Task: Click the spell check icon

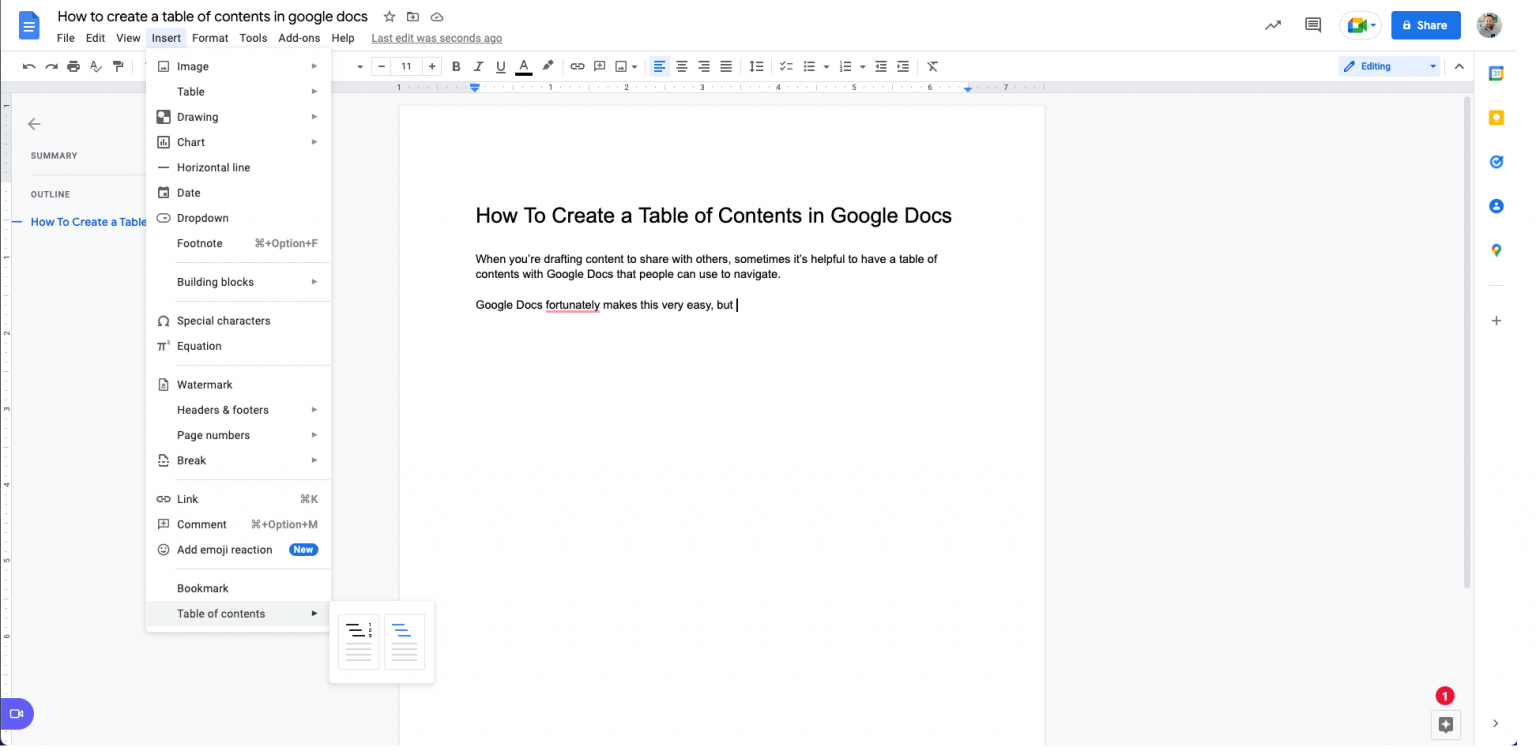Action: pyautogui.click(x=96, y=67)
